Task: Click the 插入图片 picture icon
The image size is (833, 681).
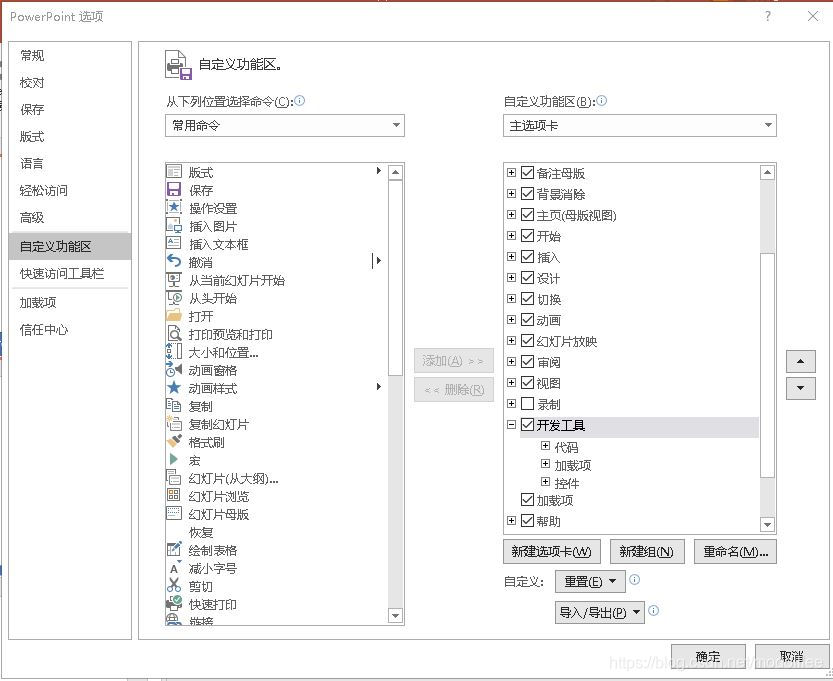Action: coord(174,226)
